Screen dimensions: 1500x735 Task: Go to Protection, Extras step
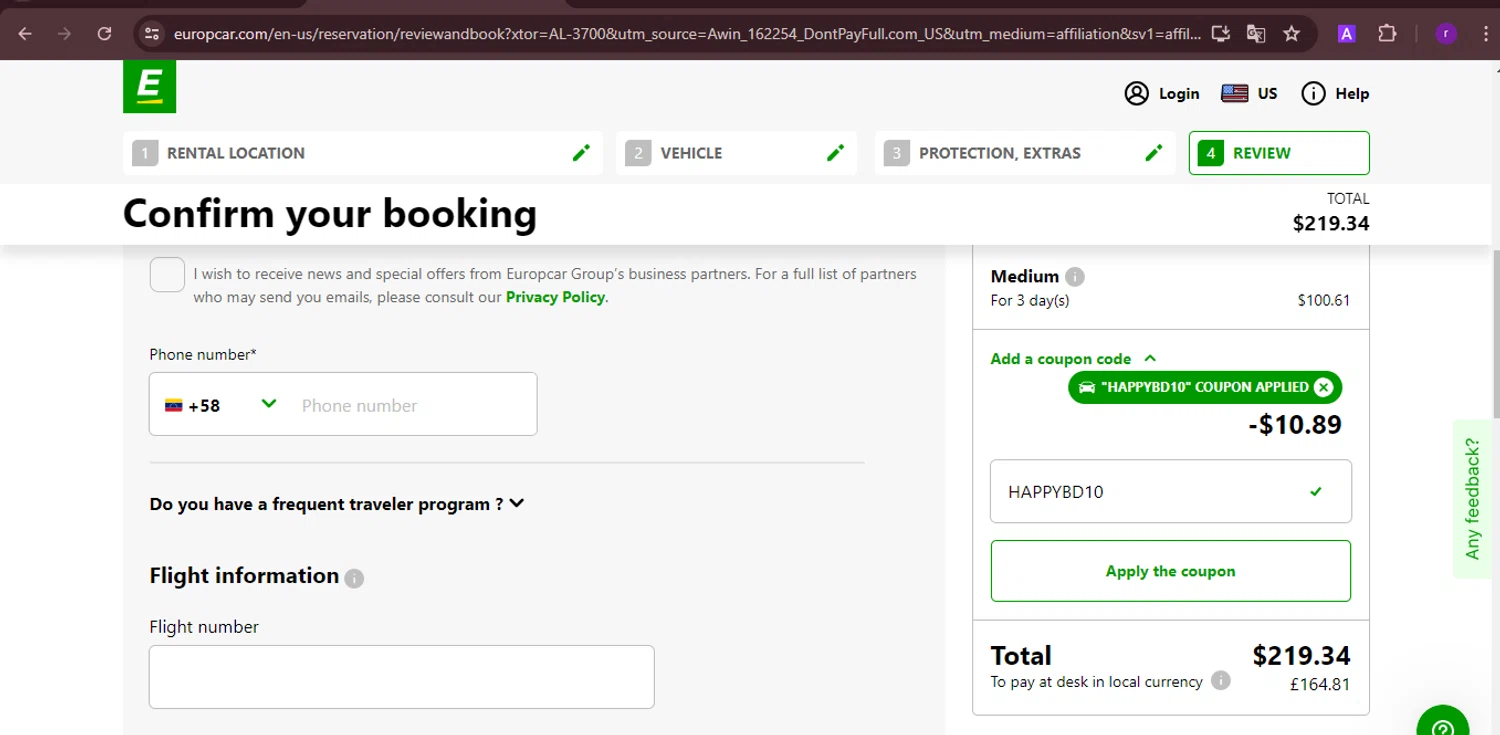[1025, 153]
